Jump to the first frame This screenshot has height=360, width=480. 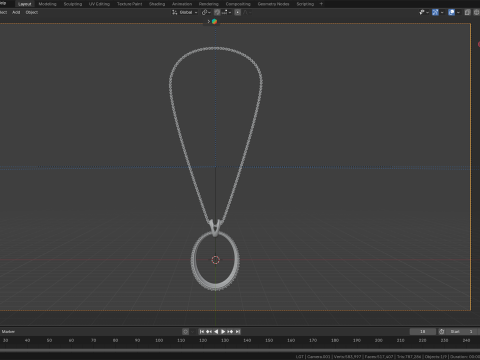pyautogui.click(x=202, y=331)
